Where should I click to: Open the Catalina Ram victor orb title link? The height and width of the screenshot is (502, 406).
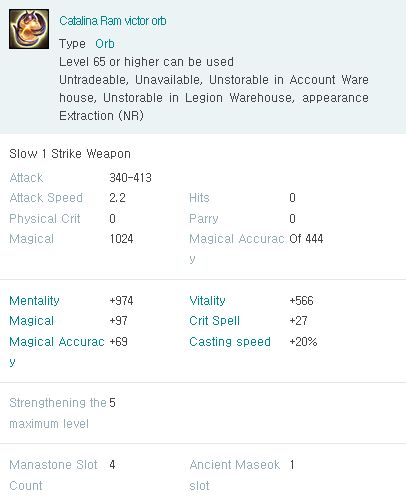click(x=113, y=21)
